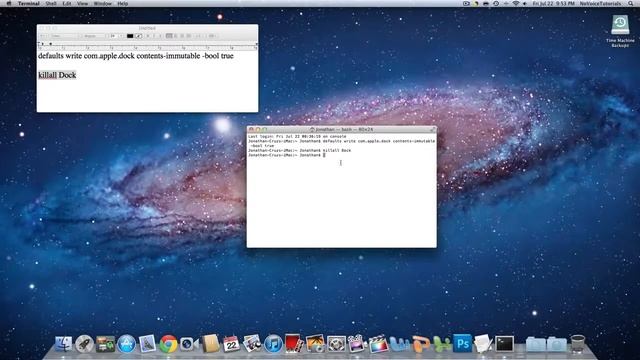Open the Window menu
Image resolution: width=640 pixels, height=360 pixels.
102,3
